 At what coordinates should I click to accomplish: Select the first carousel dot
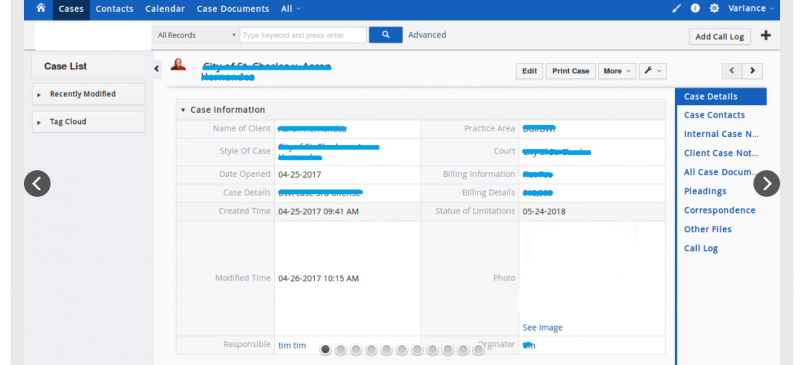tap(326, 350)
